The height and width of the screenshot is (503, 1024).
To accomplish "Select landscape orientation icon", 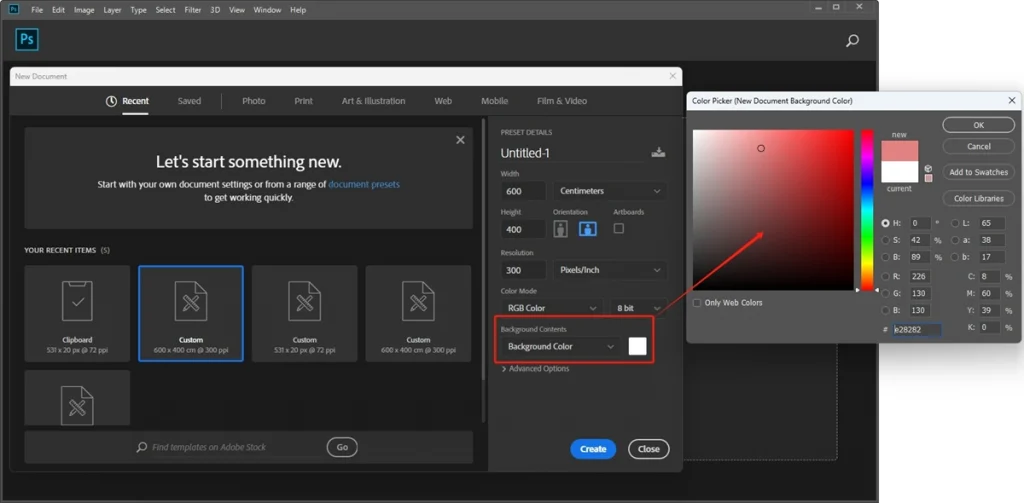I will [x=588, y=229].
